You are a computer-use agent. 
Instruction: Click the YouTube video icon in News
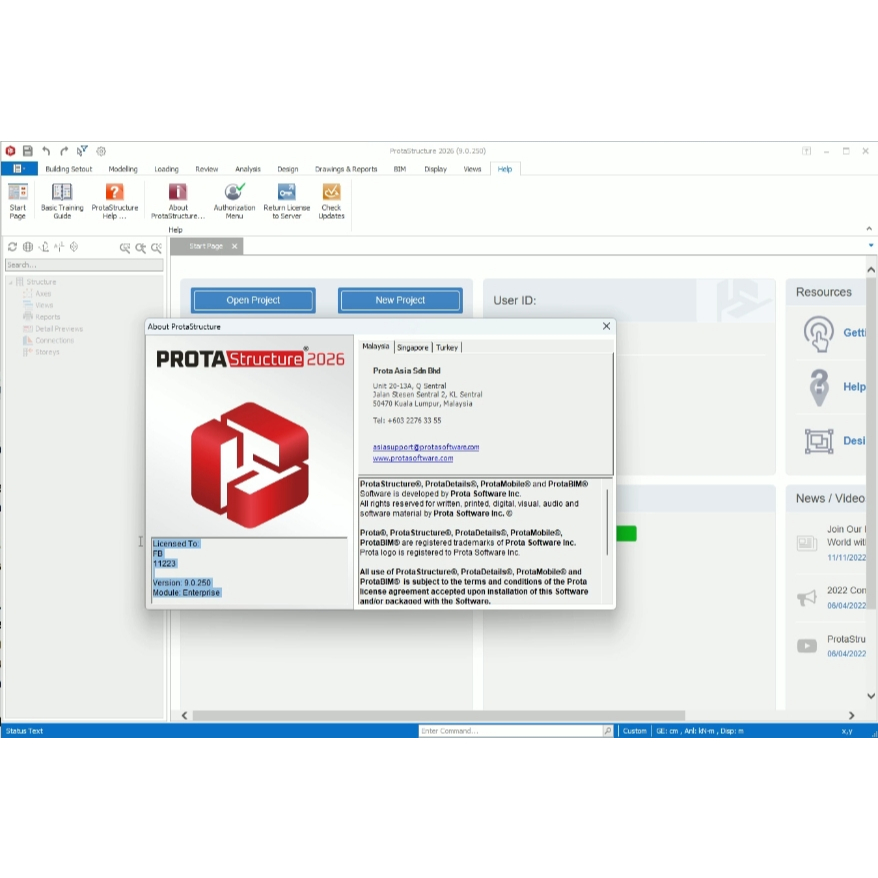806,646
